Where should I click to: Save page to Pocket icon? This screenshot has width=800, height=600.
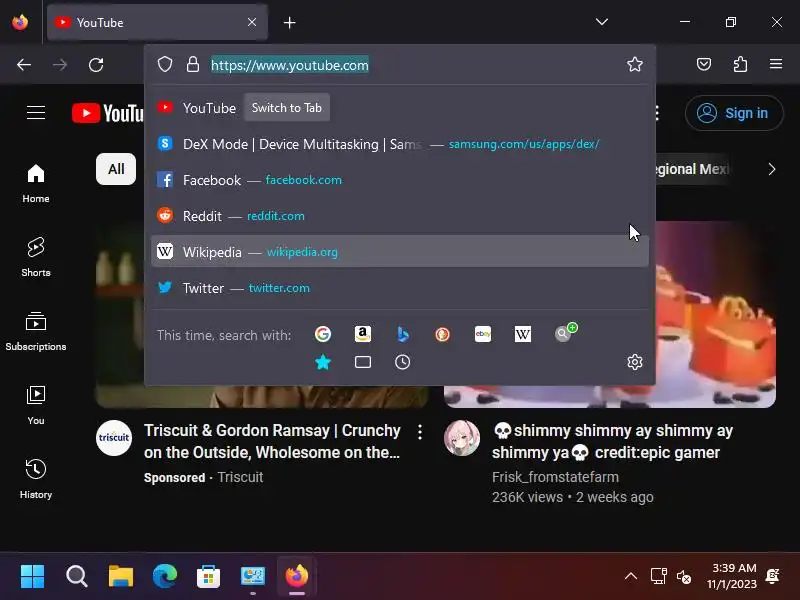click(704, 64)
